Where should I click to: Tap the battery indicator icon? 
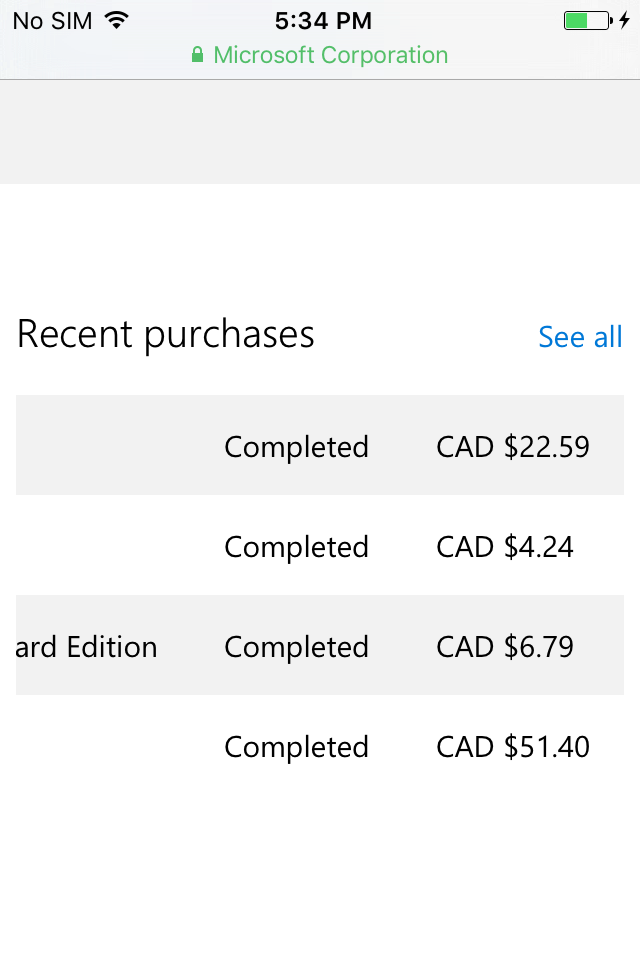pos(587,20)
